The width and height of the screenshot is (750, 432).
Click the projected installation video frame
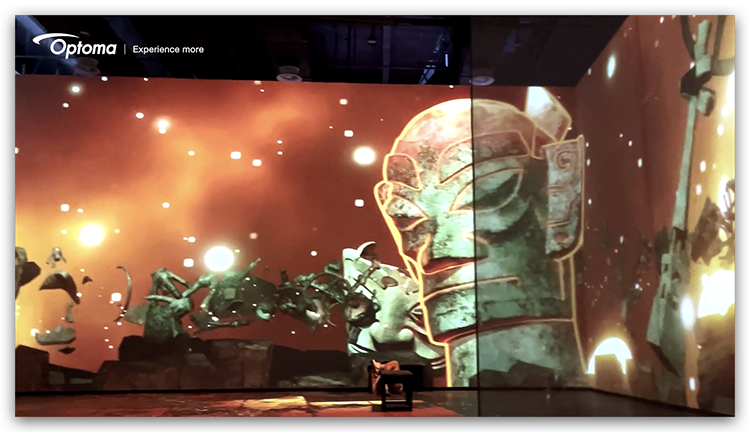[375, 216]
